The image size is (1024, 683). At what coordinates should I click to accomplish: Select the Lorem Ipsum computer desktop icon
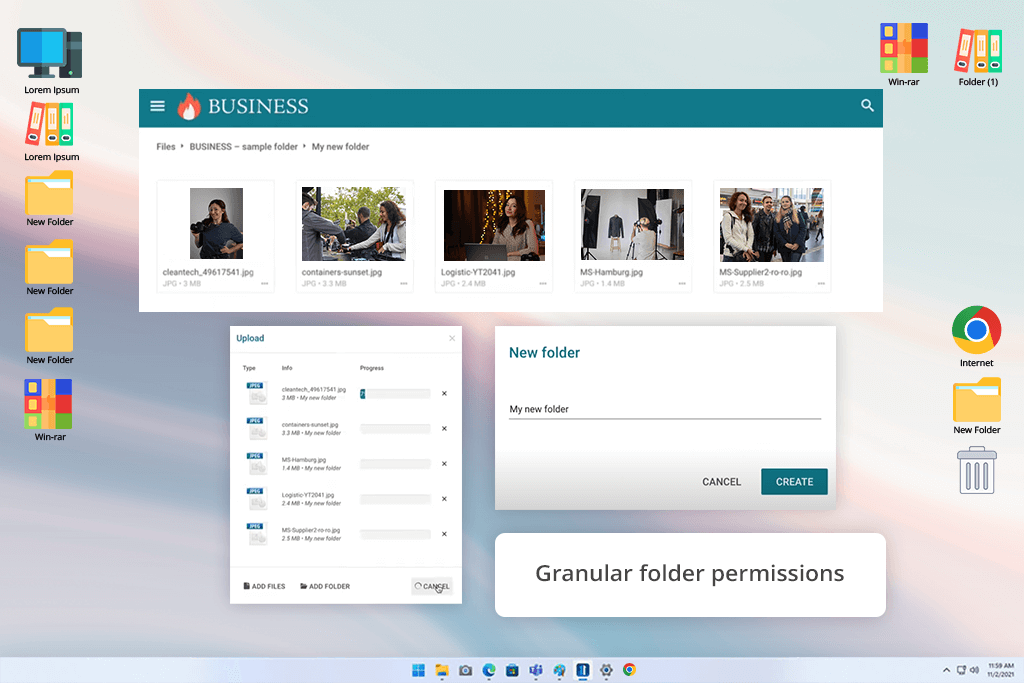51,61
